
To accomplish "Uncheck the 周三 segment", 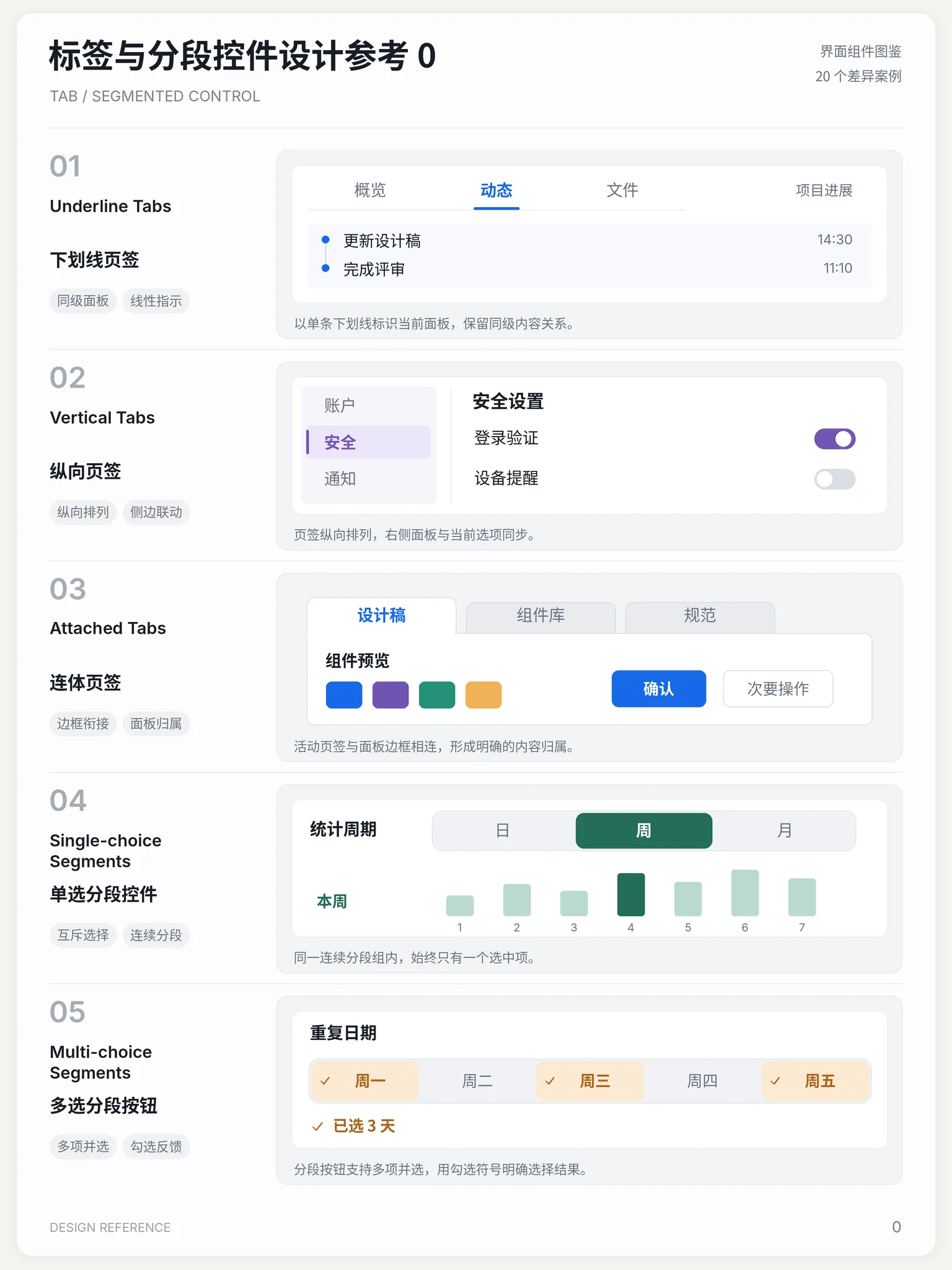I will click(590, 1081).
